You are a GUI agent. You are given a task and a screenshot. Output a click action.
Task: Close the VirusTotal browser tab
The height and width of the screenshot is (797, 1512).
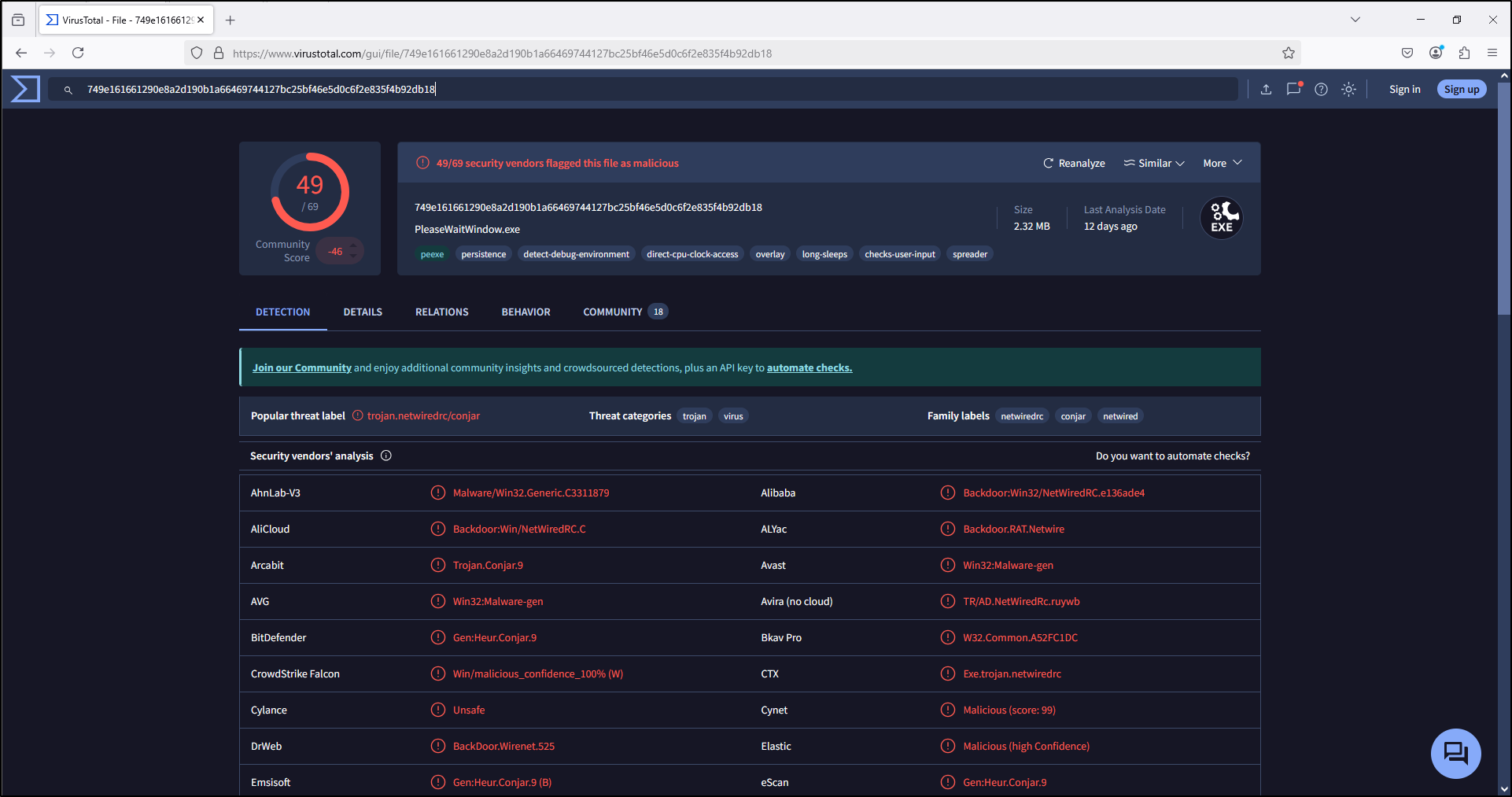tap(201, 20)
